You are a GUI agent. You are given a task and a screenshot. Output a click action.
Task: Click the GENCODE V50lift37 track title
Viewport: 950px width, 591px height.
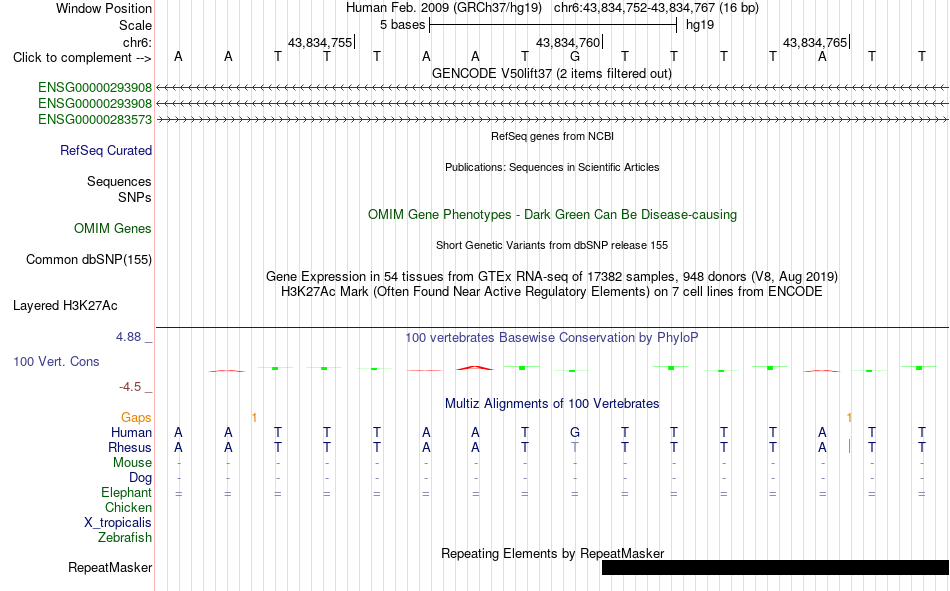552,73
